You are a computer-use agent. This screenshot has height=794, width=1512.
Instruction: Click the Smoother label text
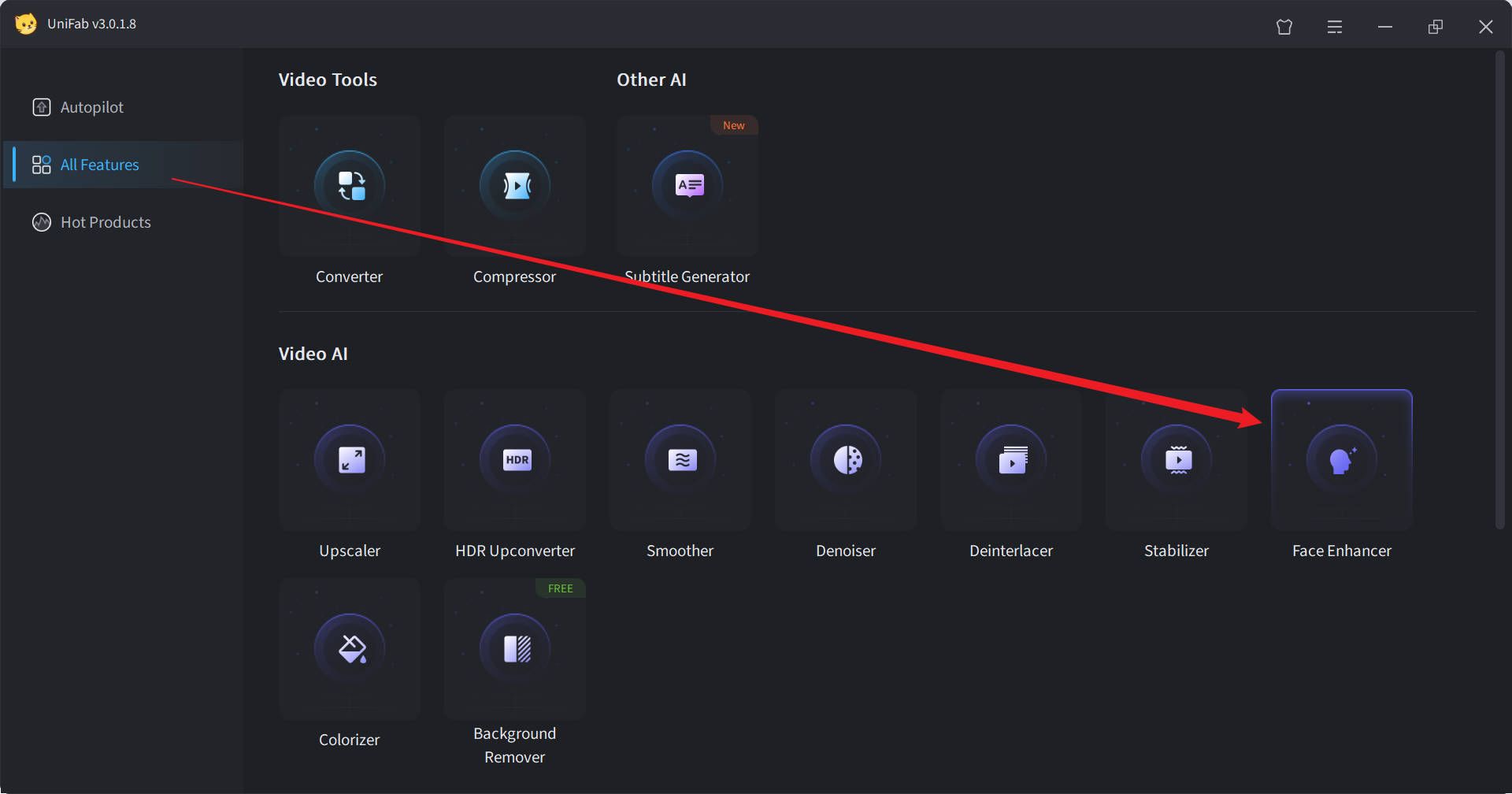click(x=680, y=551)
